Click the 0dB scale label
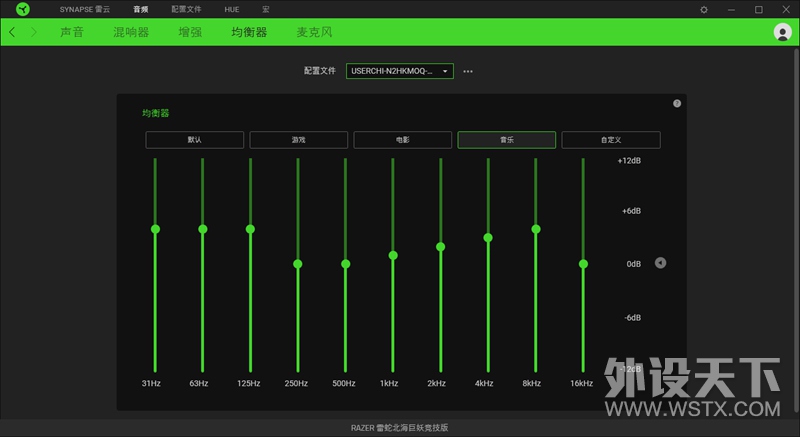This screenshot has width=800, height=437. (x=634, y=264)
